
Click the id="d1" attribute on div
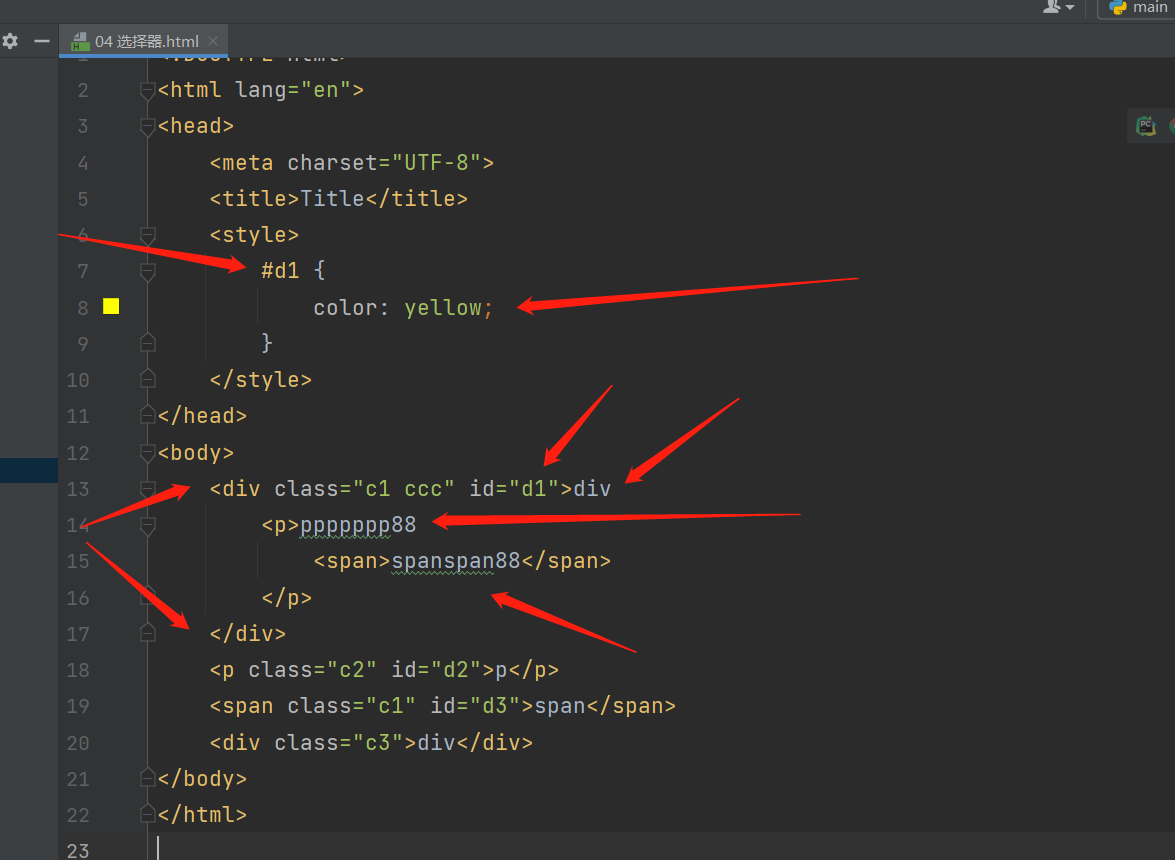pyautogui.click(x=515, y=489)
